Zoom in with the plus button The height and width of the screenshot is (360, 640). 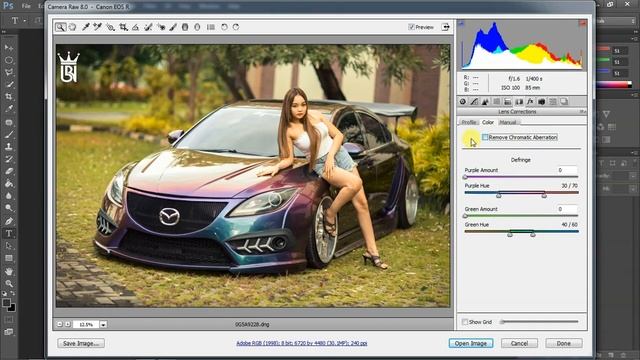(68, 324)
